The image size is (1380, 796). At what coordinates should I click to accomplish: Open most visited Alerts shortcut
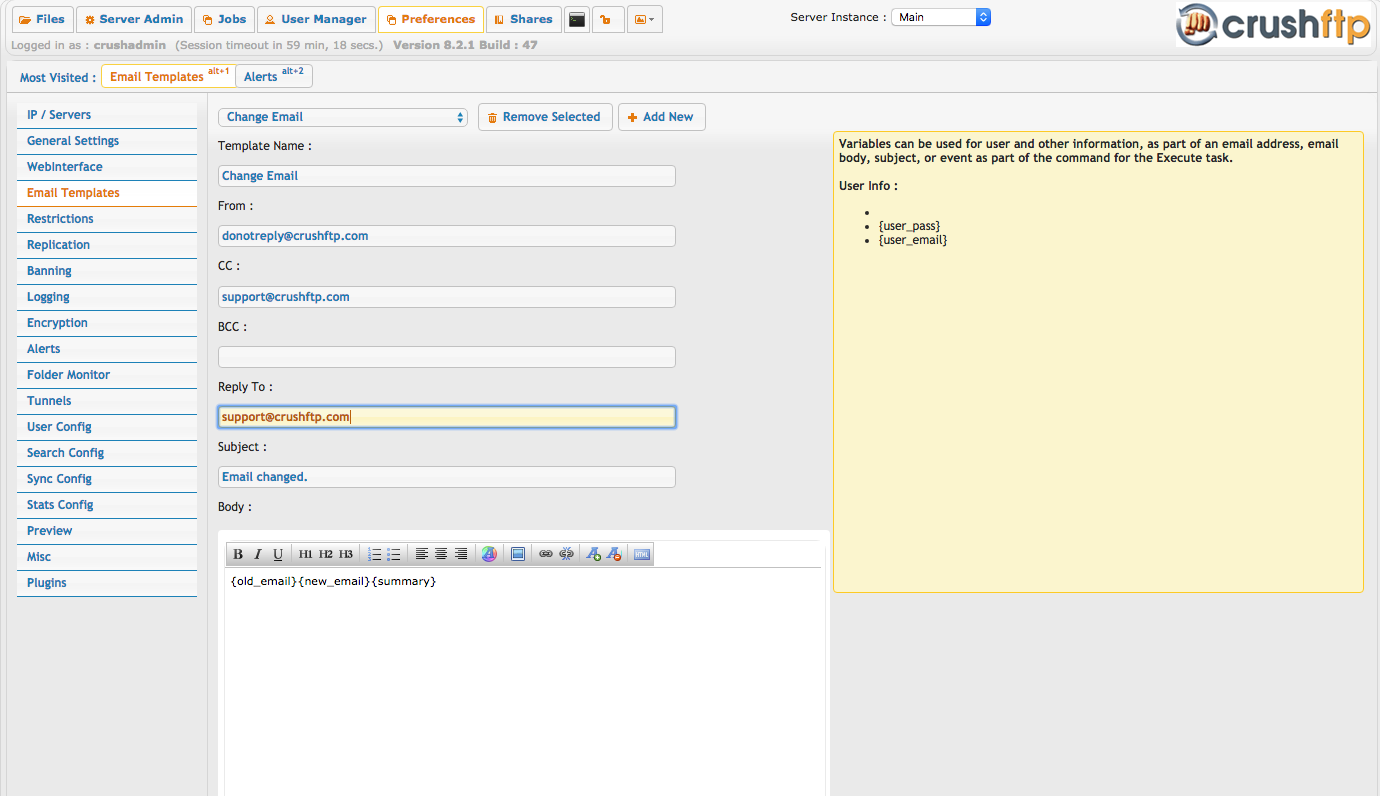coord(273,76)
